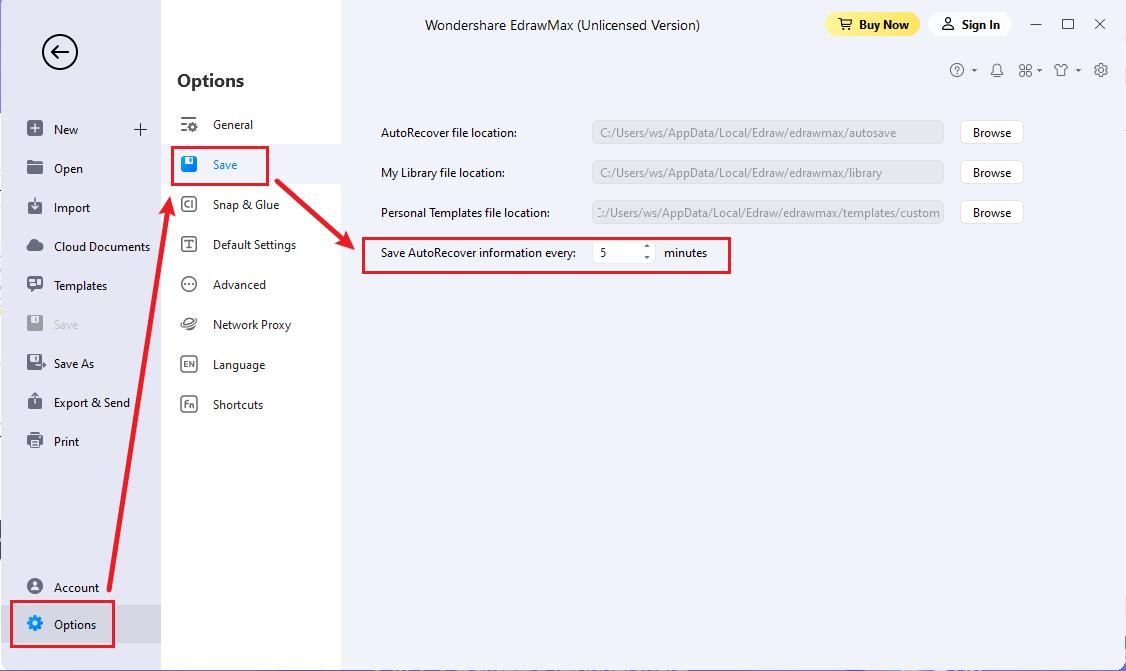Click the help question mark icon
The height and width of the screenshot is (671, 1126).
[x=957, y=70]
